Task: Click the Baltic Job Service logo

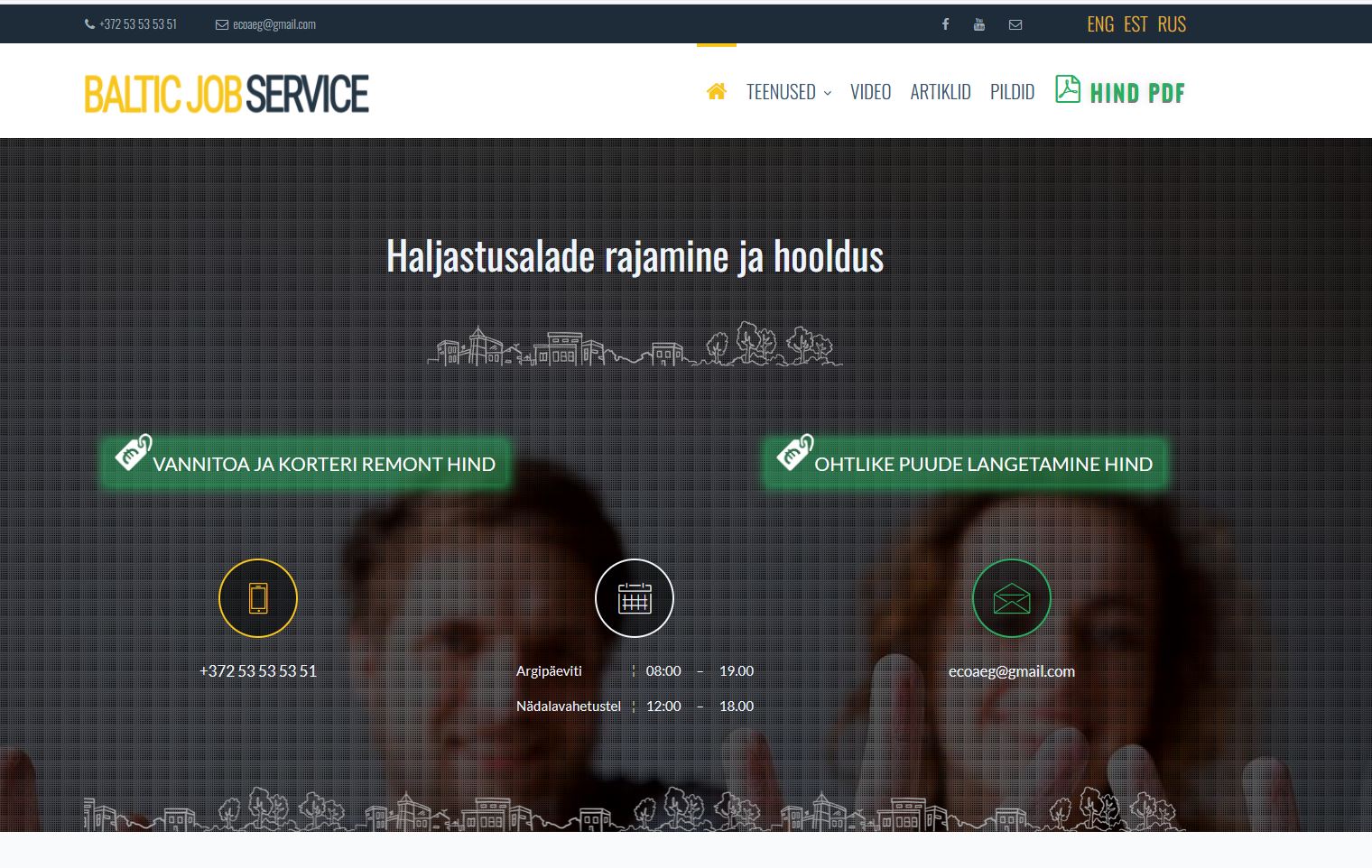Action: [227, 94]
